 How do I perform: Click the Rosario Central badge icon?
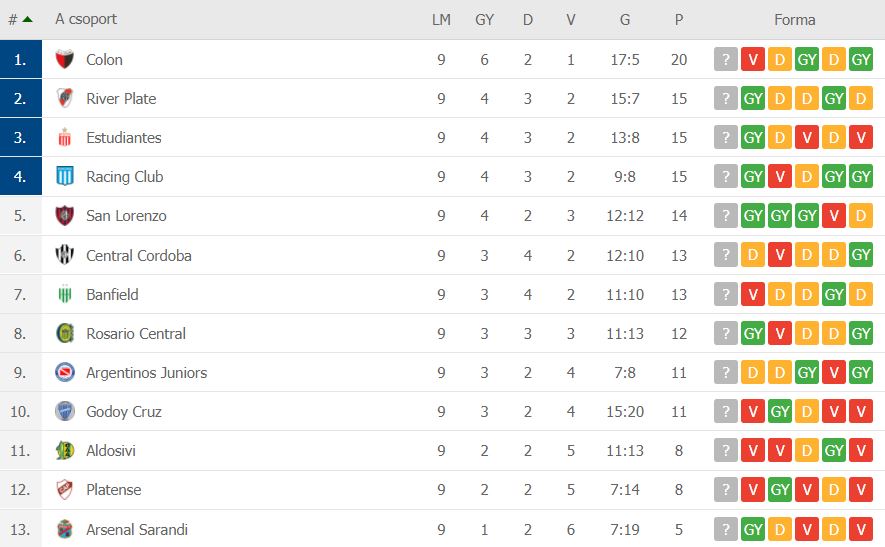tap(65, 334)
